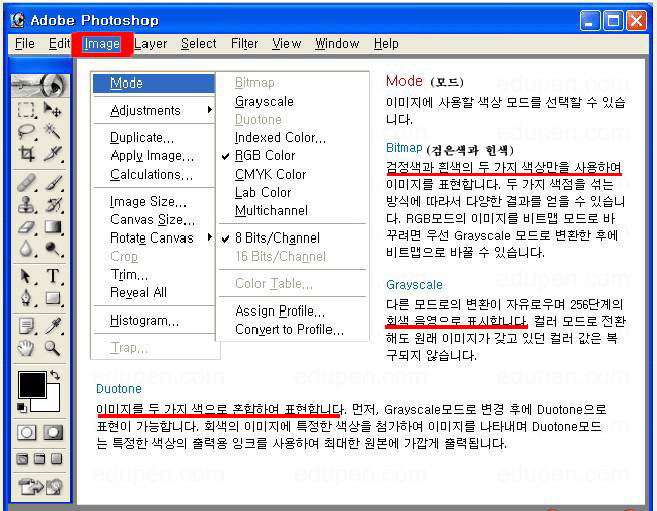Viewport: 657px width, 511px height.
Task: Select the Hand tool
Action: point(26,348)
